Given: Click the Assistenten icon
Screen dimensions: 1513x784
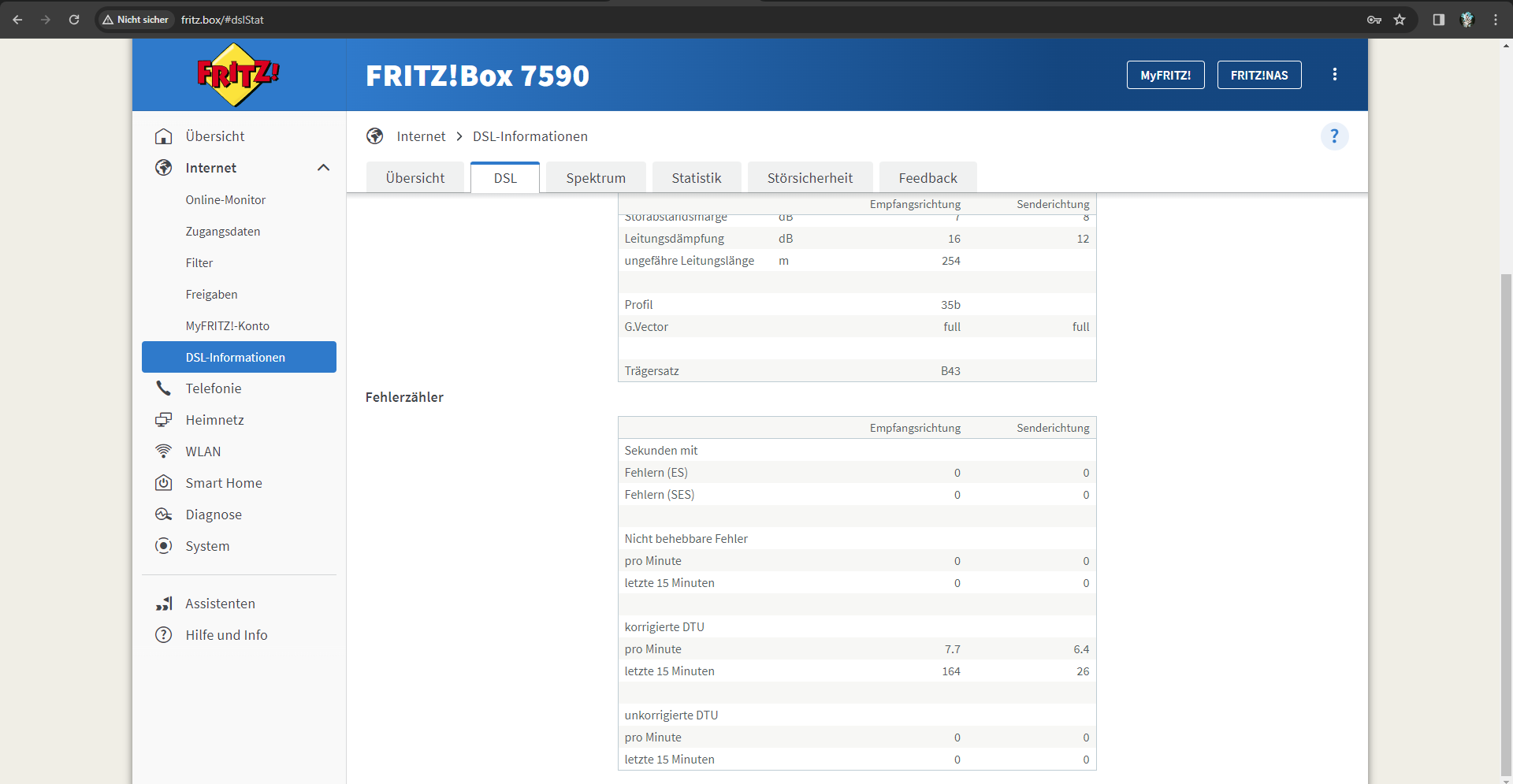Looking at the screenshot, I should 163,604.
